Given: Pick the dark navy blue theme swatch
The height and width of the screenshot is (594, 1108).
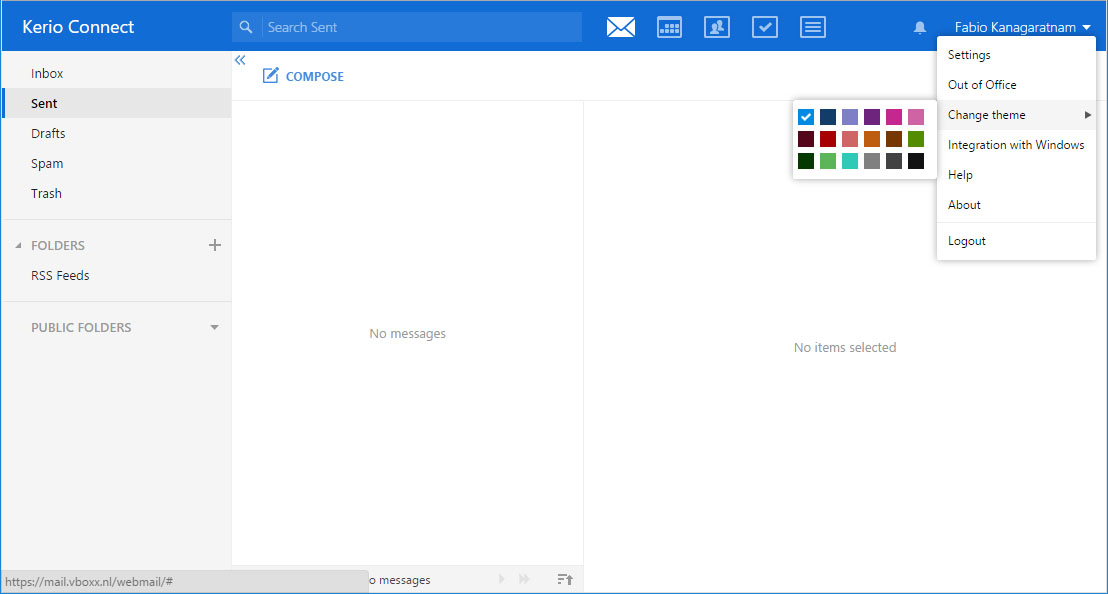Looking at the screenshot, I should pos(827,117).
